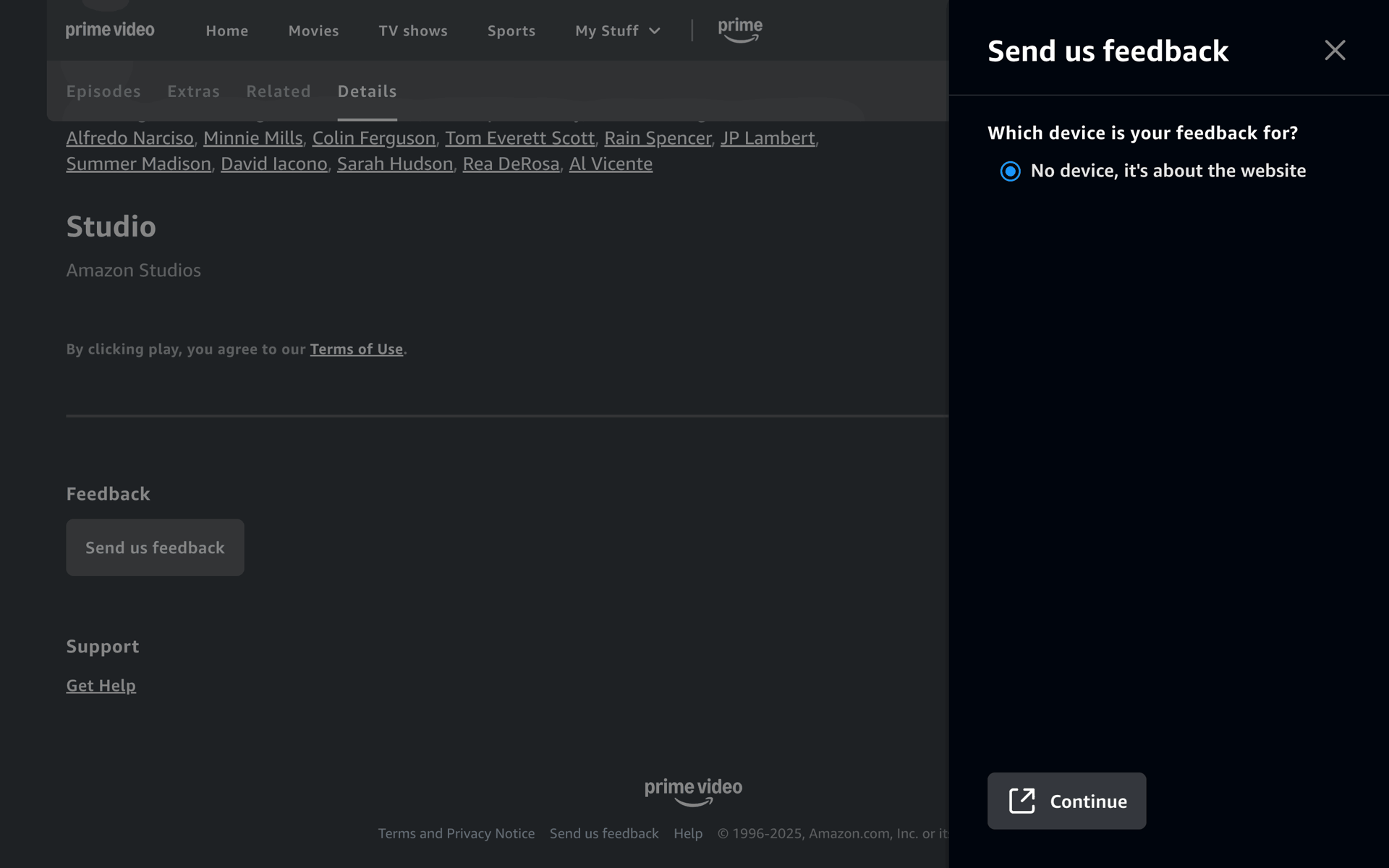Open cast member David Iacono

tap(273, 163)
